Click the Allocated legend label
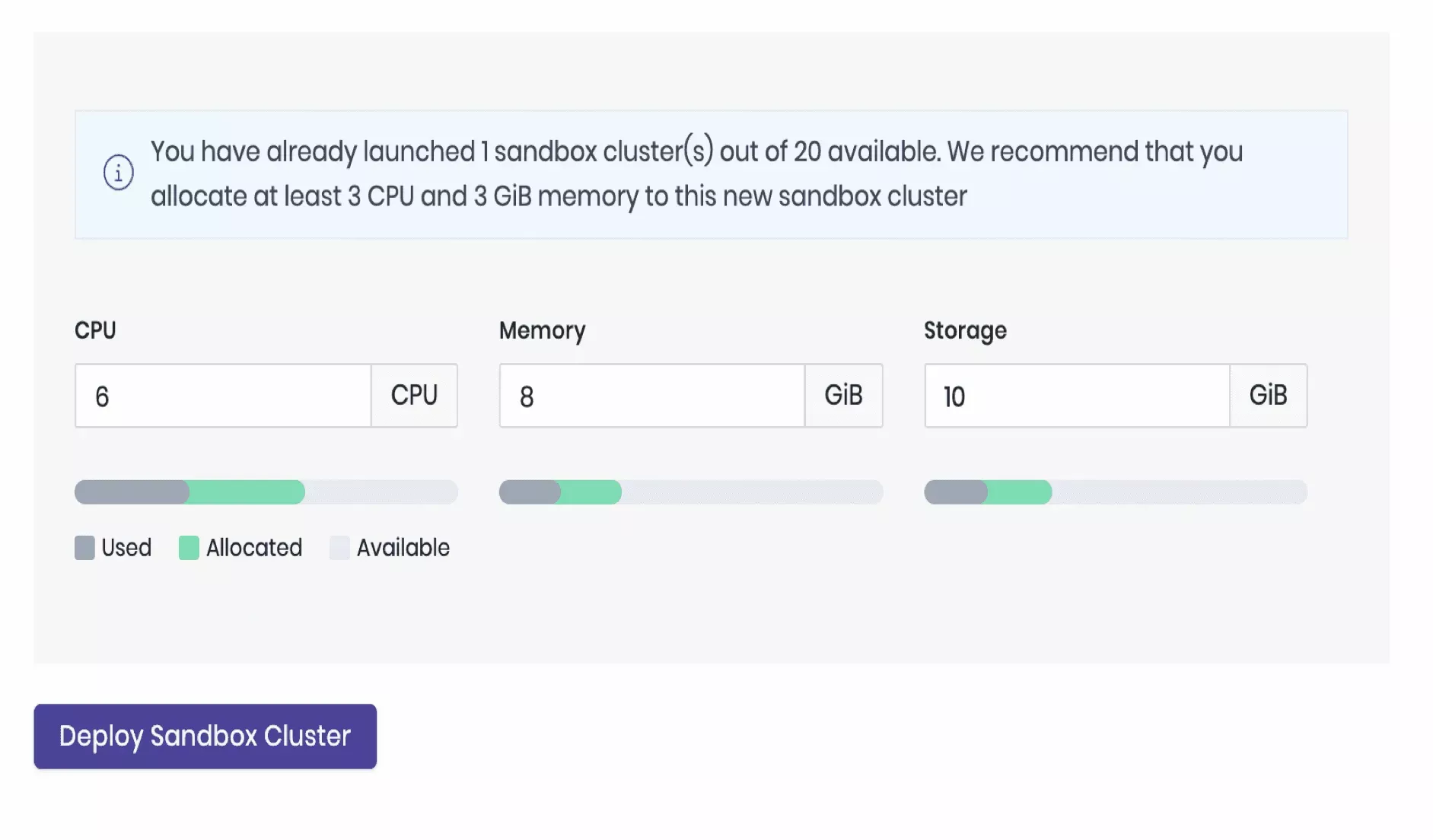 (x=254, y=548)
